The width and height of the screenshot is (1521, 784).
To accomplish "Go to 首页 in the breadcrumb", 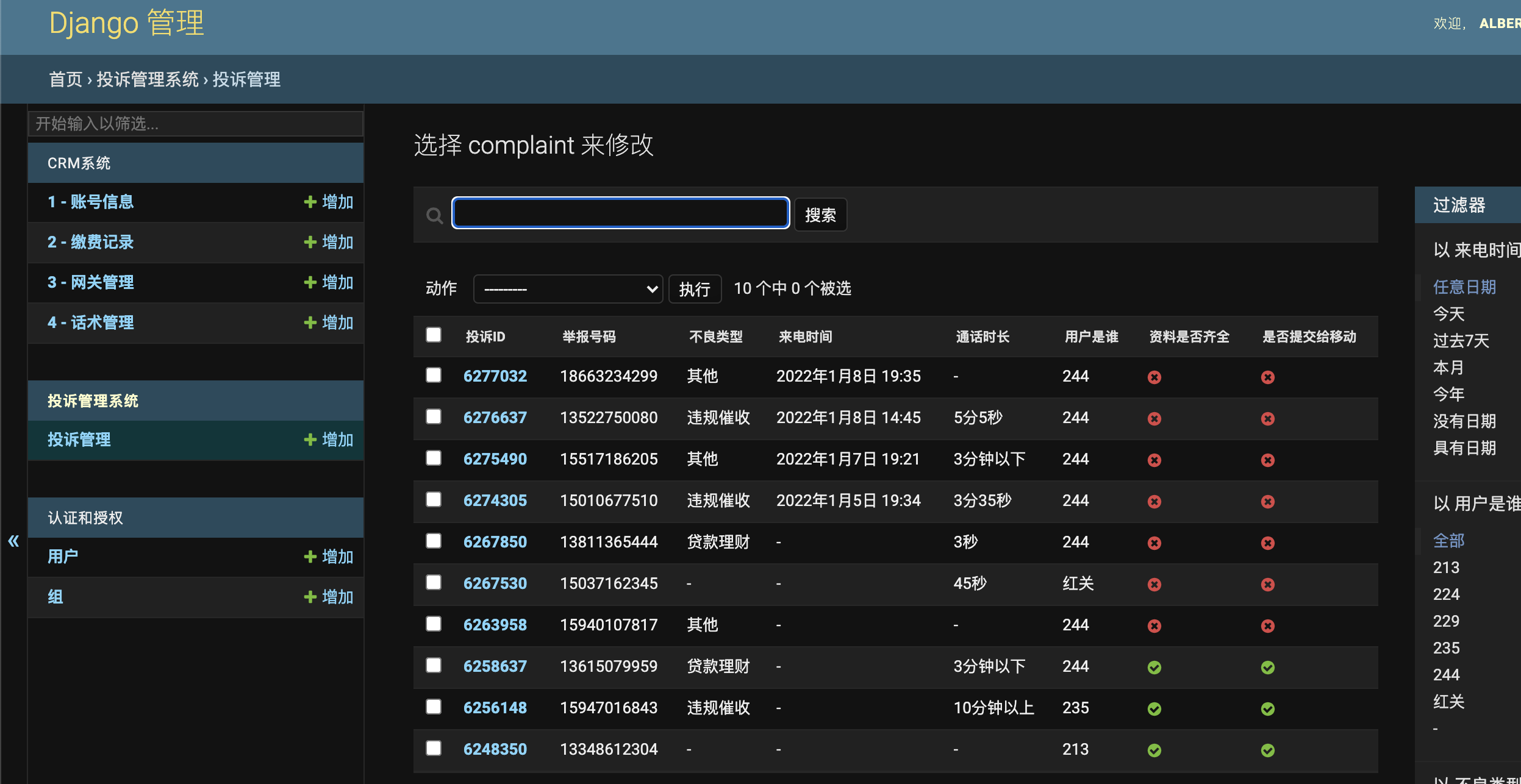I will pos(66,79).
